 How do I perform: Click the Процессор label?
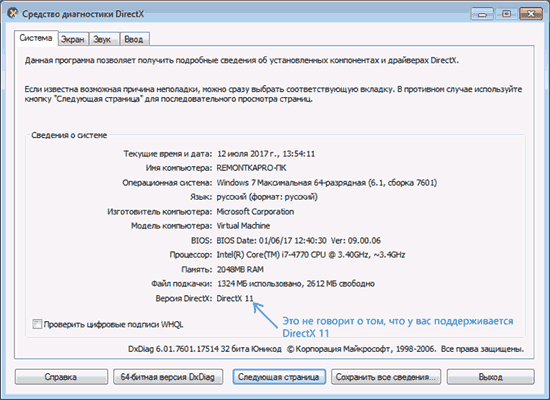point(191,255)
